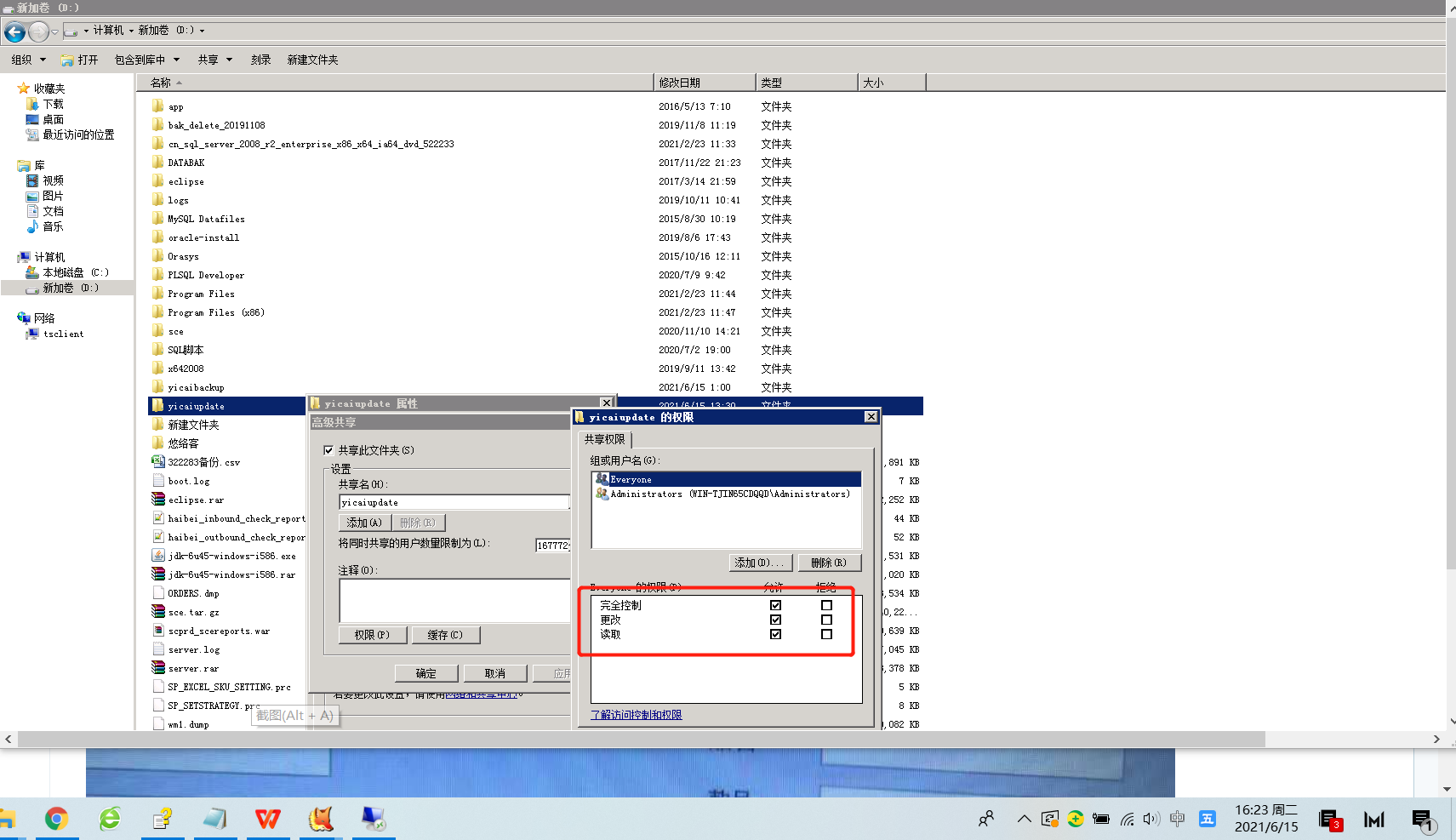Click 新建文件夹 in the toolbar
This screenshot has height=840, width=1456.
pos(312,60)
